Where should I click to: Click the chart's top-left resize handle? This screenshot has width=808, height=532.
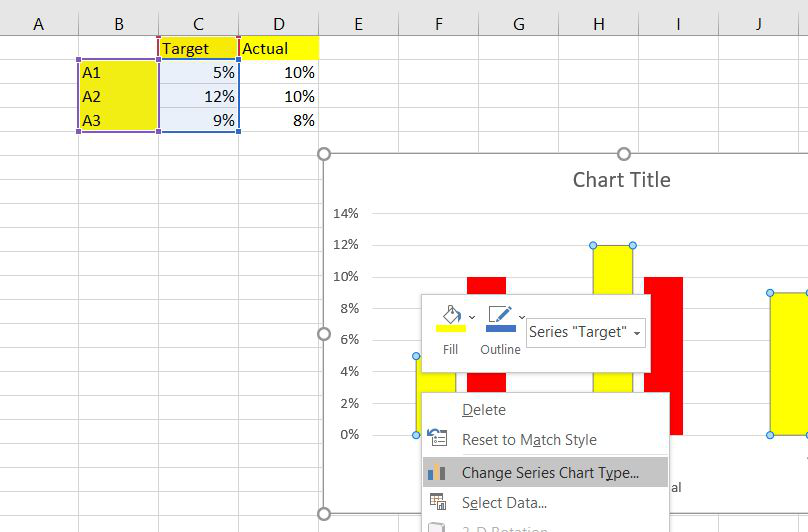323,154
